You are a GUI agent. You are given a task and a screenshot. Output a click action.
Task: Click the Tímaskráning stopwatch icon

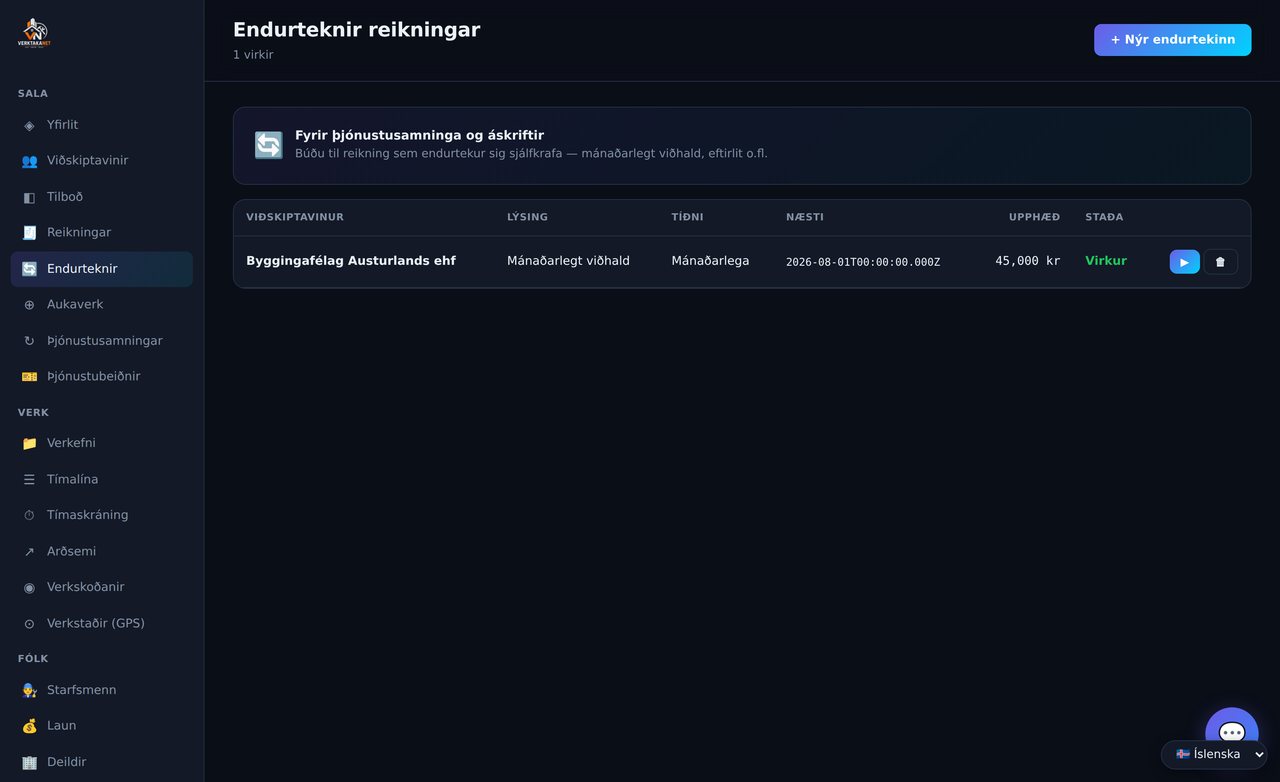[x=29, y=515]
